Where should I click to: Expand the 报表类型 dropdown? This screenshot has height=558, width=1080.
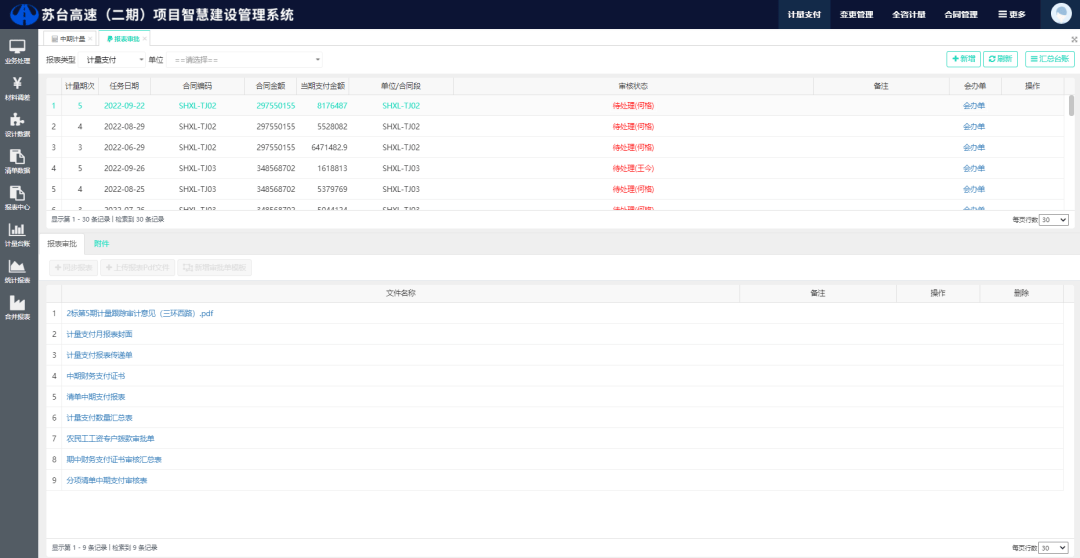(x=113, y=60)
